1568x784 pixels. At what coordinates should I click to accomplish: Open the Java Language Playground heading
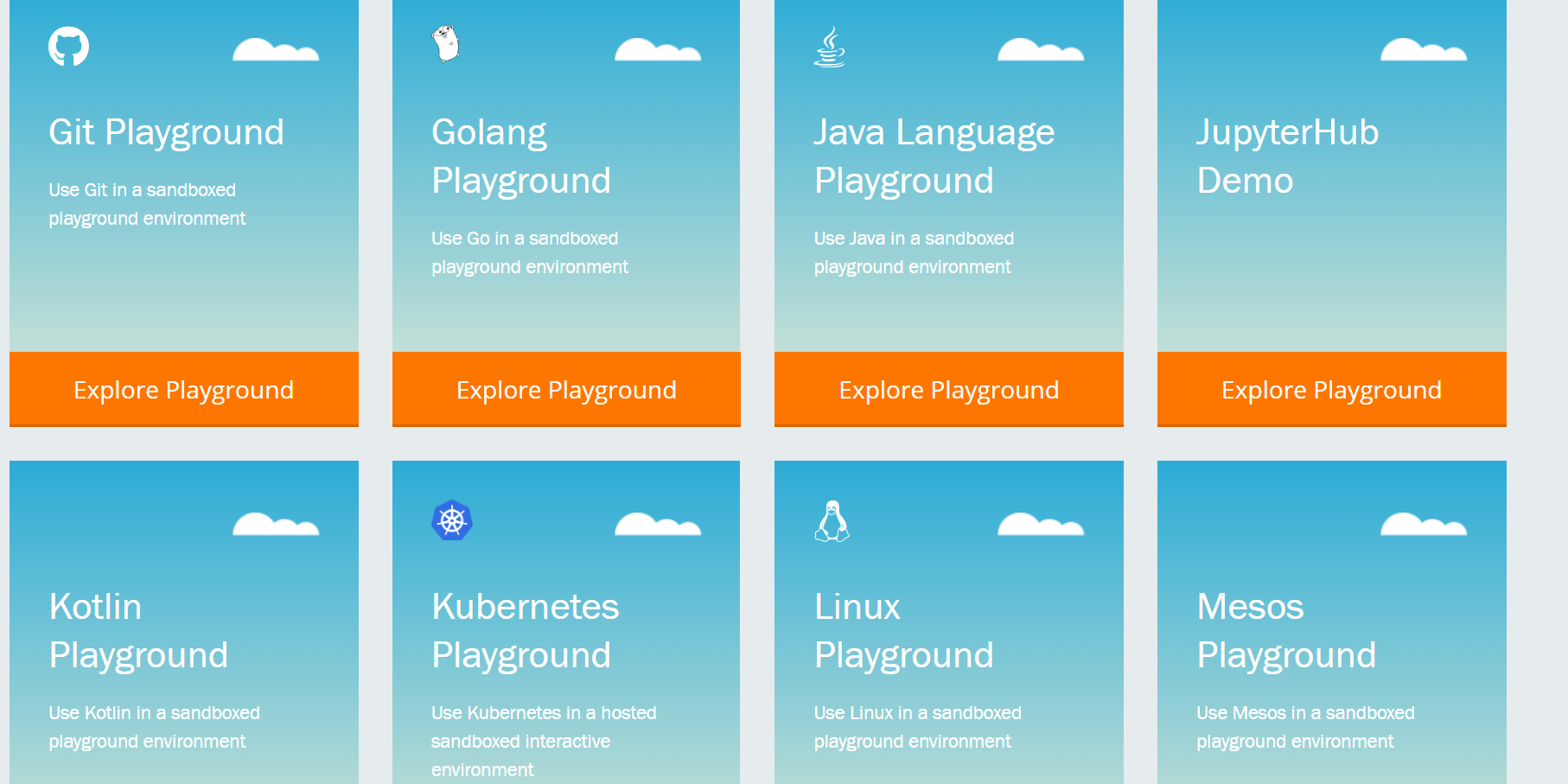934,156
